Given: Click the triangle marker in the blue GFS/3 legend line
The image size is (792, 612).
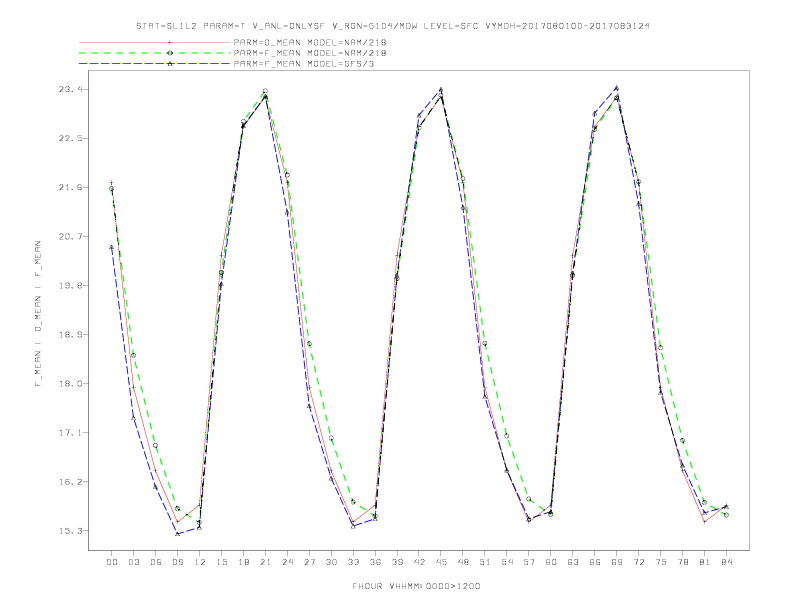Looking at the screenshot, I should [170, 64].
